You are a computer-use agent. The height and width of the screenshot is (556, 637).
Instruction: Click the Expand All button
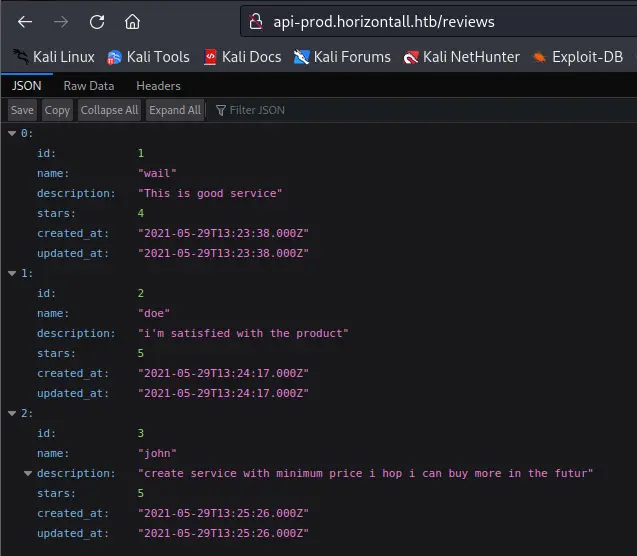[x=175, y=110]
